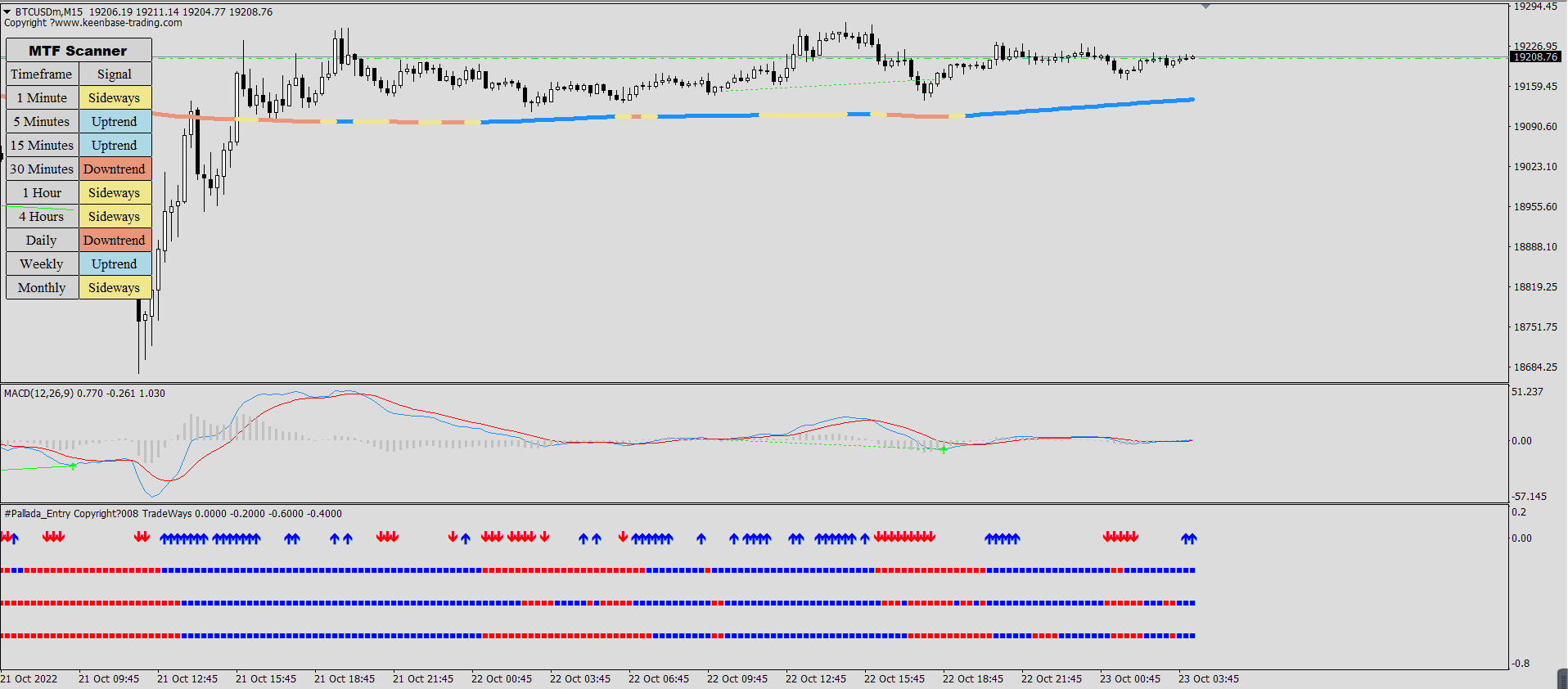Viewport: 1568px width, 689px height.
Task: Click the 19294.45 price scale value
Action: [x=1535, y=7]
